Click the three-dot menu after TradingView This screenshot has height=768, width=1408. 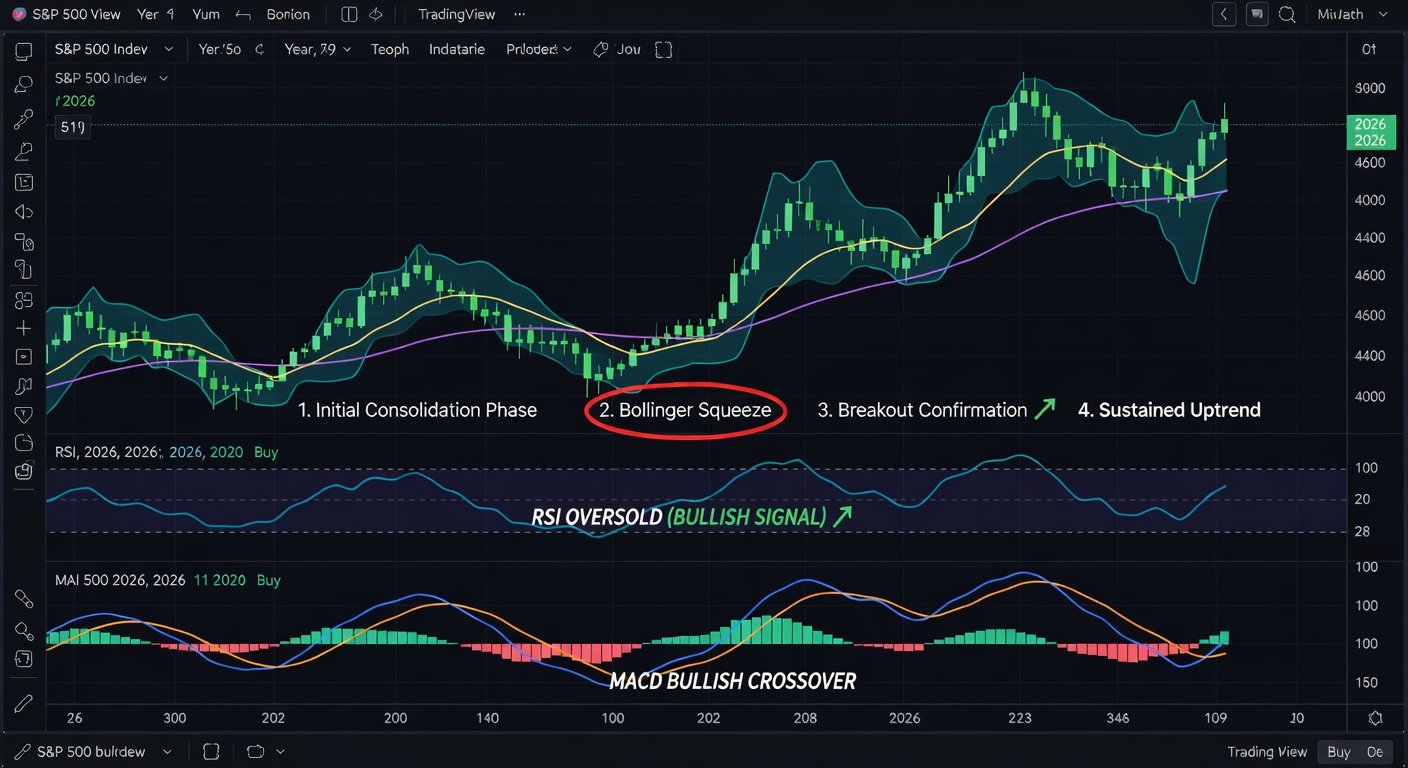(x=518, y=15)
